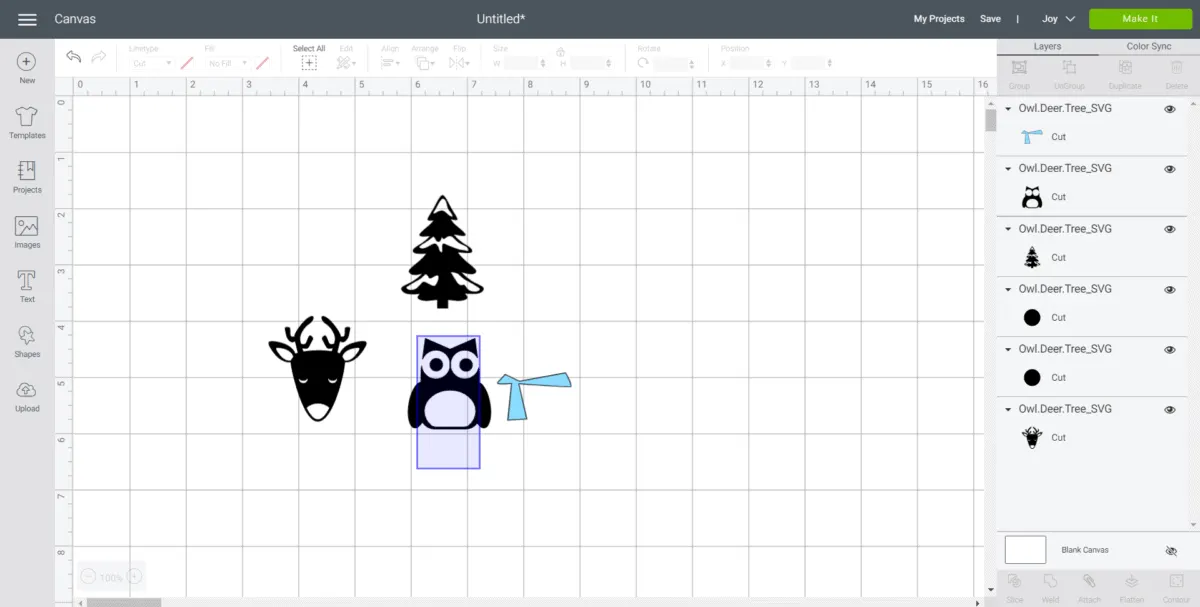This screenshot has width=1200, height=607.
Task: Click the Attach tool
Action: [1089, 587]
